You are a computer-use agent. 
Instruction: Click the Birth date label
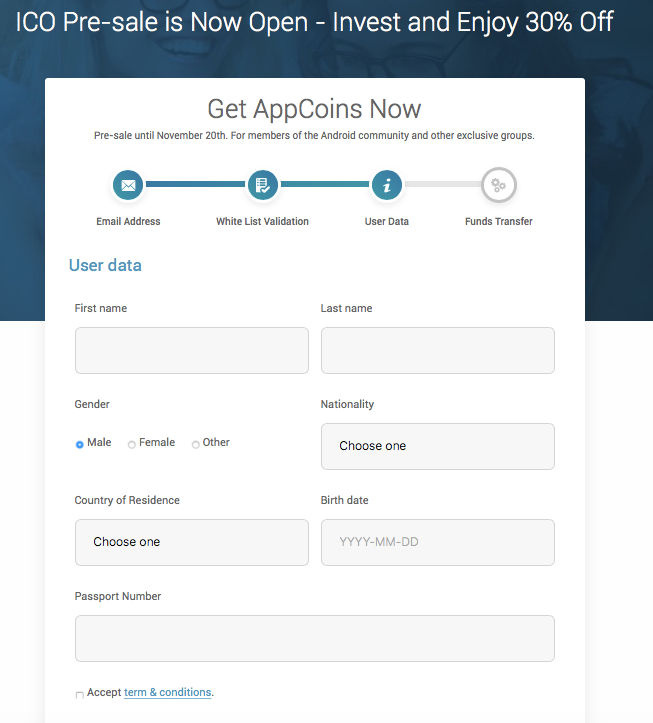click(344, 500)
